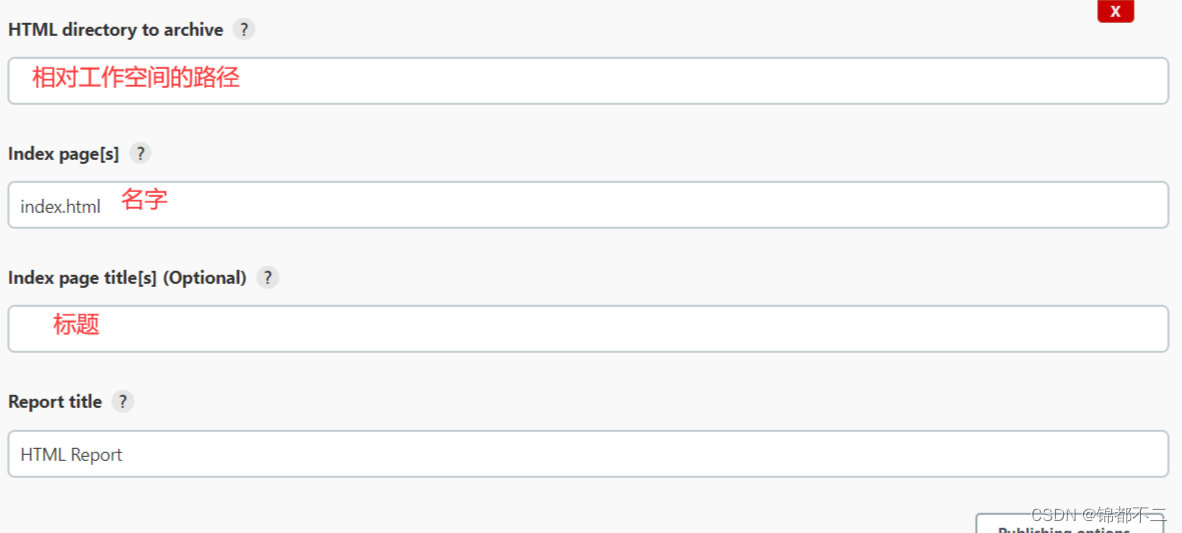Viewport: 1182px width, 533px height.
Task: Click the Report title input field
Action: point(588,454)
